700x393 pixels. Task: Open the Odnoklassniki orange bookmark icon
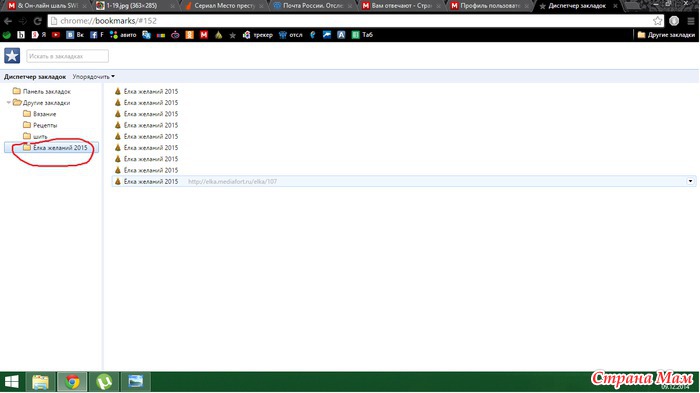tap(190, 35)
